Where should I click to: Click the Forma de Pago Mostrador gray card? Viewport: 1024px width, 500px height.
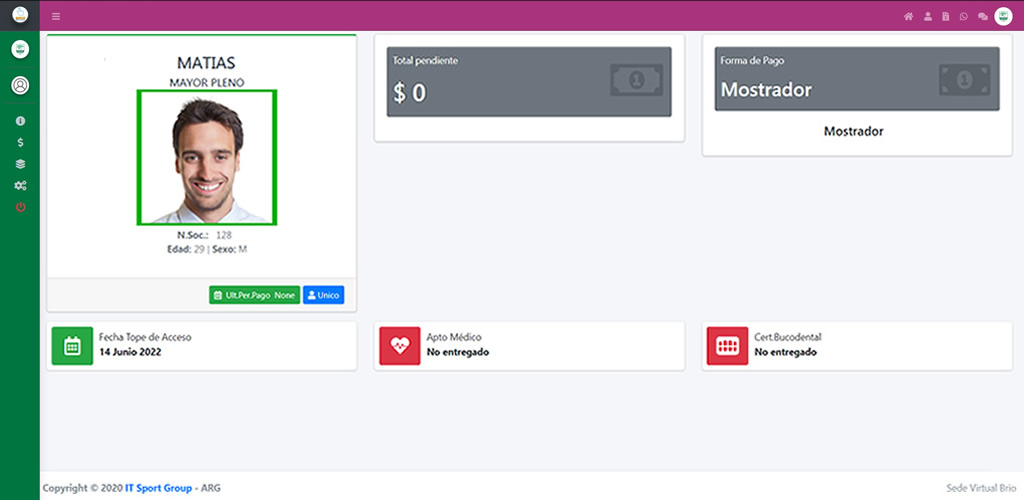click(857, 79)
